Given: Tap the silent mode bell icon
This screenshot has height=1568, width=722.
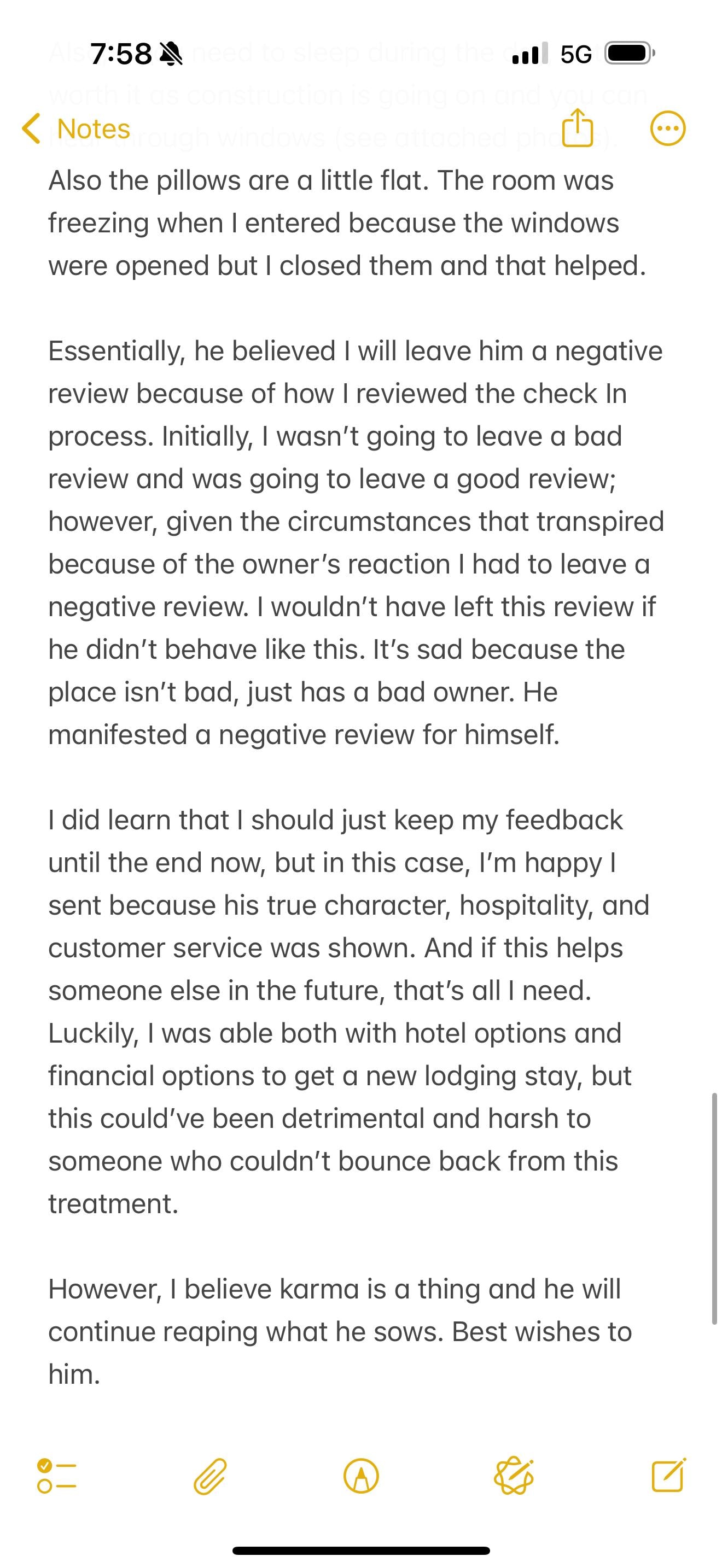Looking at the screenshot, I should tap(171, 54).
